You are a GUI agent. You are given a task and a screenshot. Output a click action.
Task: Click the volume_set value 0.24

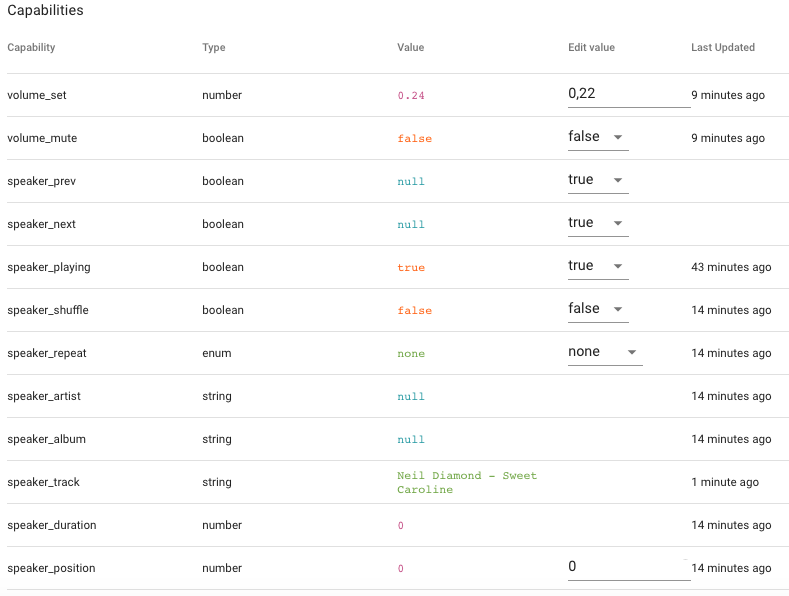[x=411, y=96]
